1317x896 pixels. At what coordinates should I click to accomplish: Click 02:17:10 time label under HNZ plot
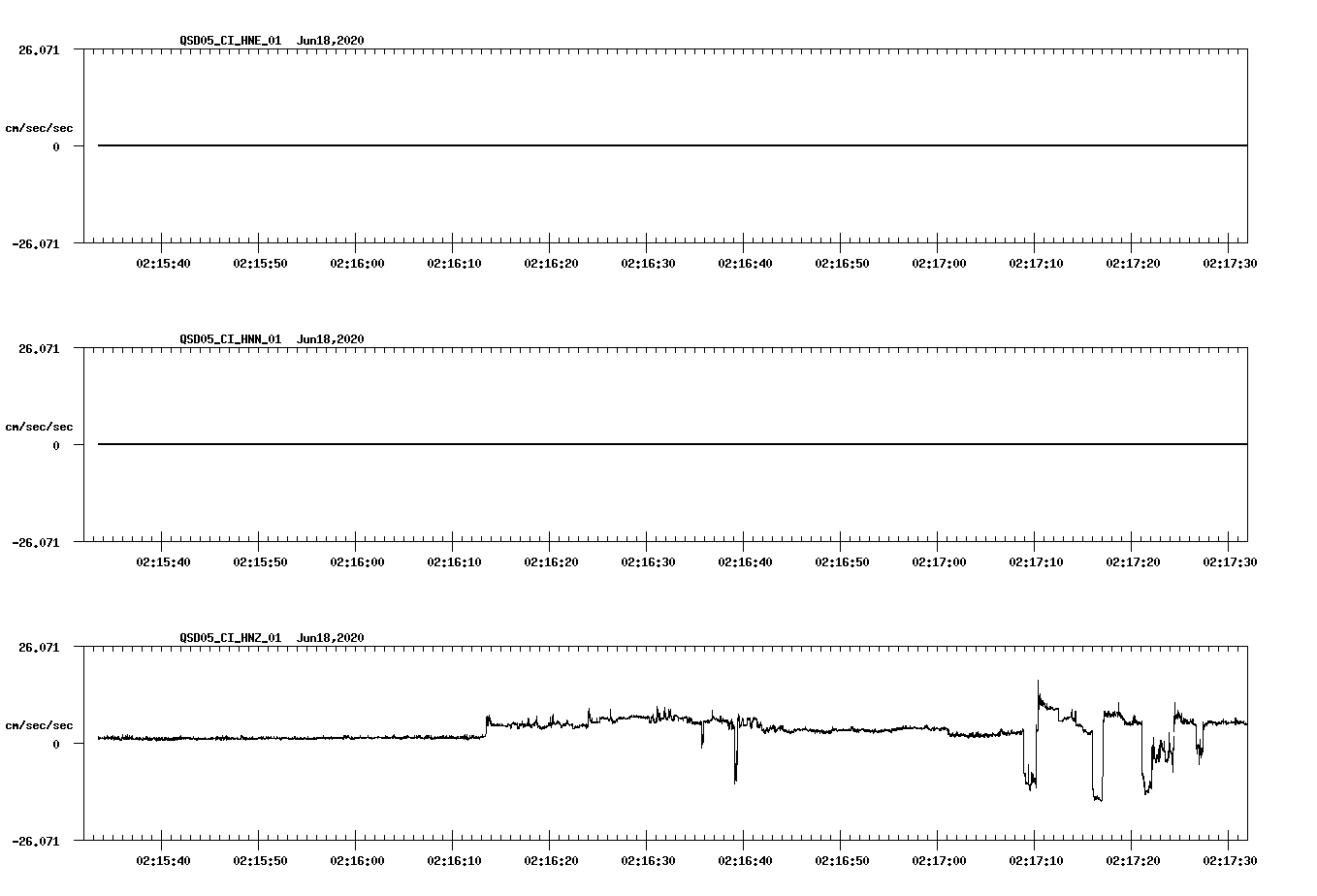(1036, 861)
